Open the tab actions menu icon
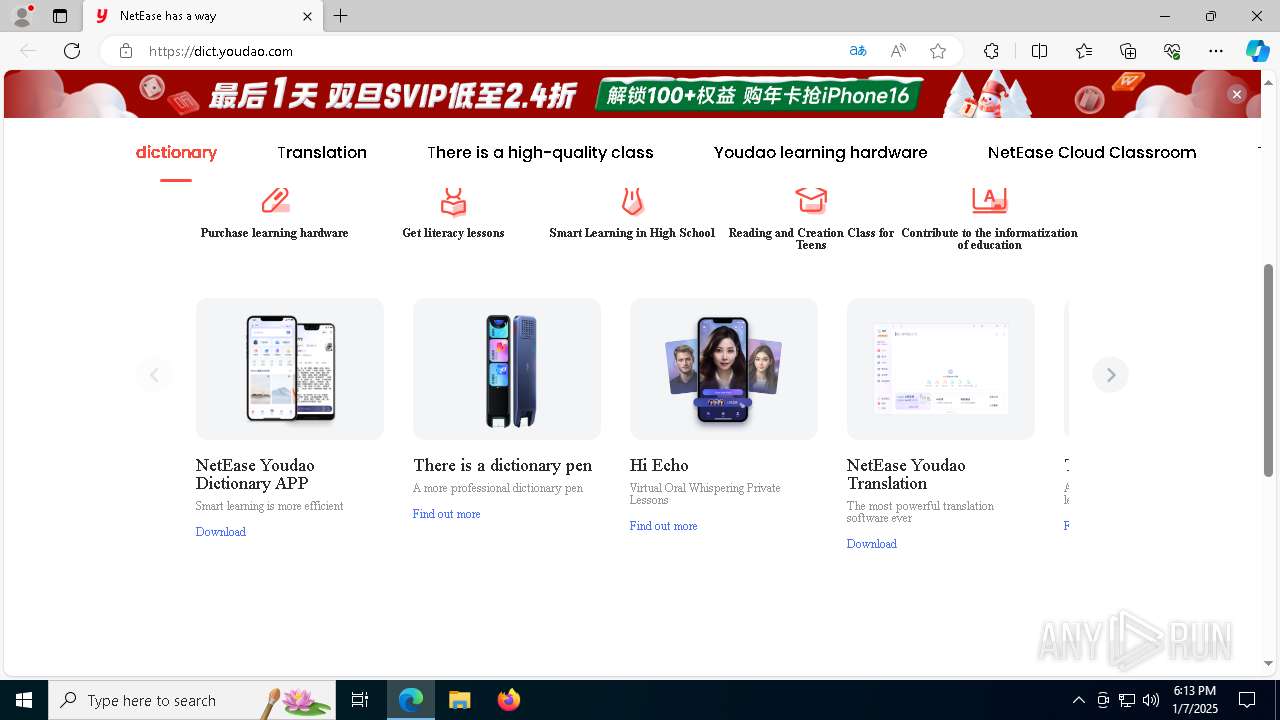Image resolution: width=1280 pixels, height=720 pixels. [x=60, y=16]
